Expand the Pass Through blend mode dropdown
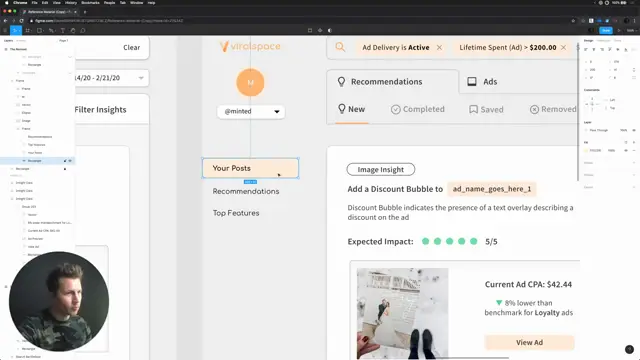Screen dimensions: 640x360 coord(599,130)
